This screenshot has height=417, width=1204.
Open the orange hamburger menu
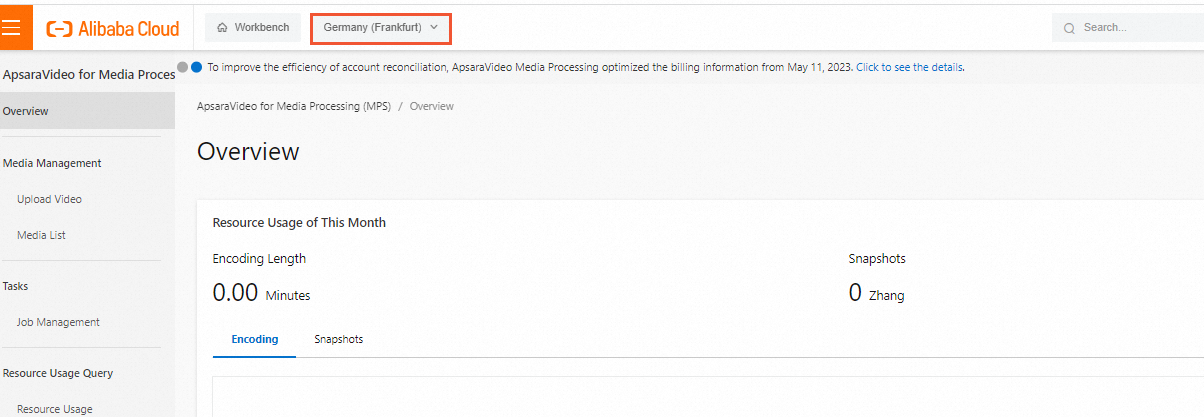17,27
